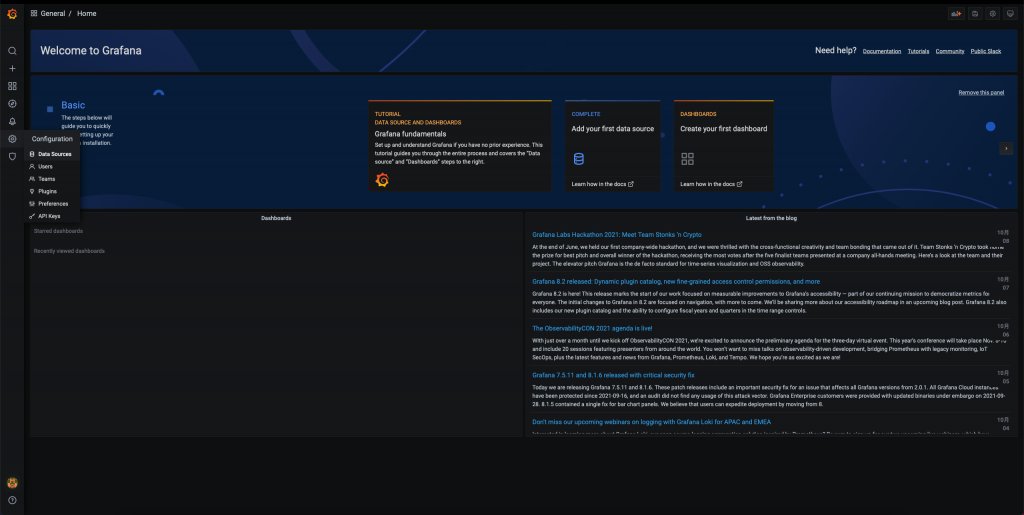The width and height of the screenshot is (1024, 515).
Task: Click Remove this panel link
Action: [x=981, y=93]
